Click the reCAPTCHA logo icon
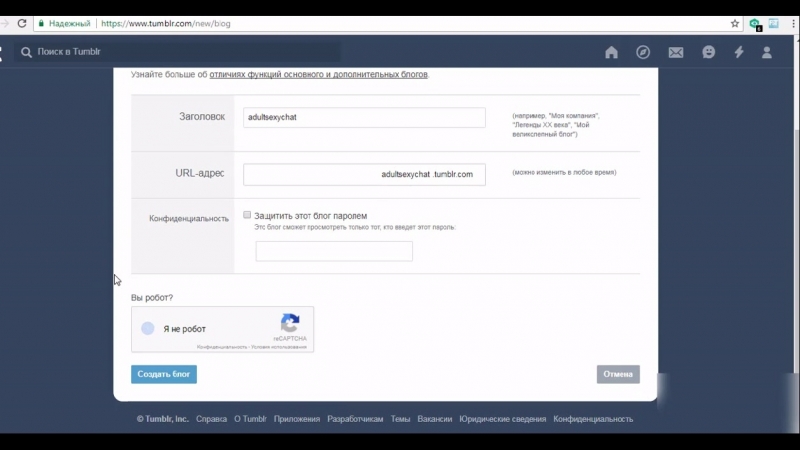The width and height of the screenshot is (800, 450). [x=290, y=323]
